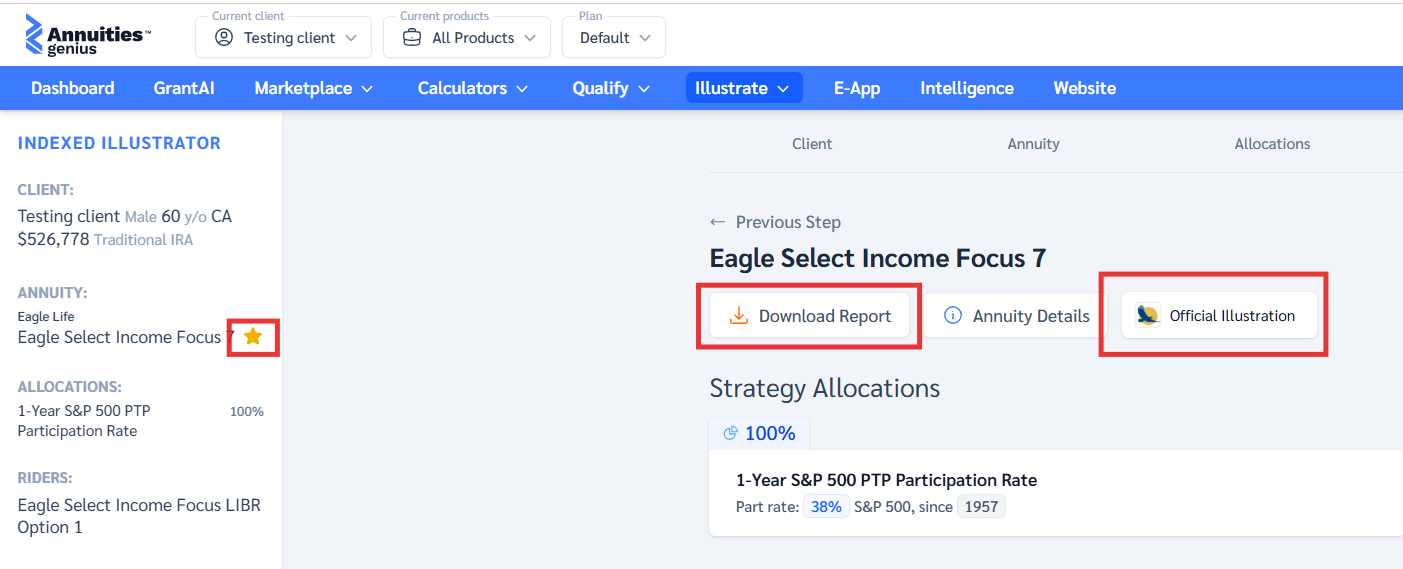Viewport: 1403px width, 569px height.
Task: Click the Eagle Life logo icon
Action: [x=1148, y=316]
